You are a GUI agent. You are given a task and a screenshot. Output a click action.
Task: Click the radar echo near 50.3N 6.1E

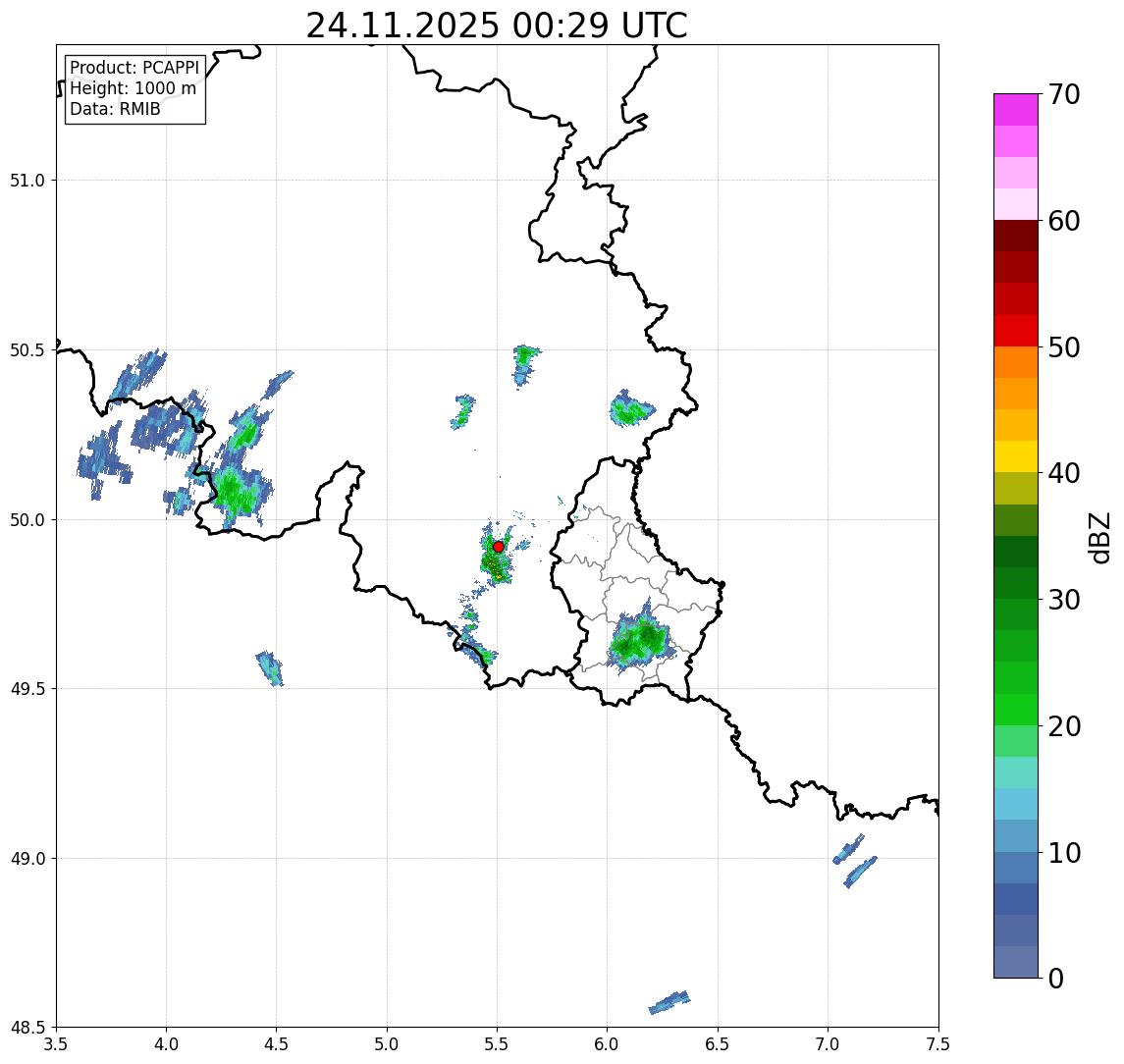point(631,408)
